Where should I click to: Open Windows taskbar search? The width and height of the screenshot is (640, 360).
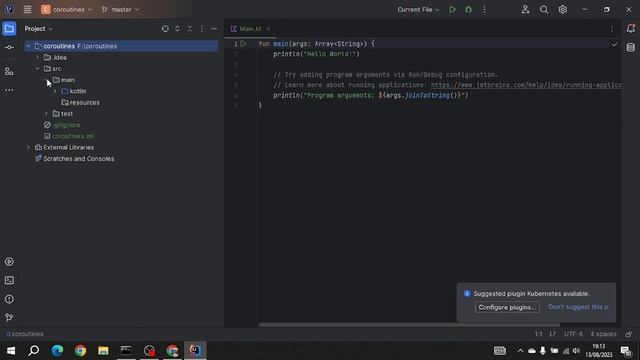click(x=34, y=351)
